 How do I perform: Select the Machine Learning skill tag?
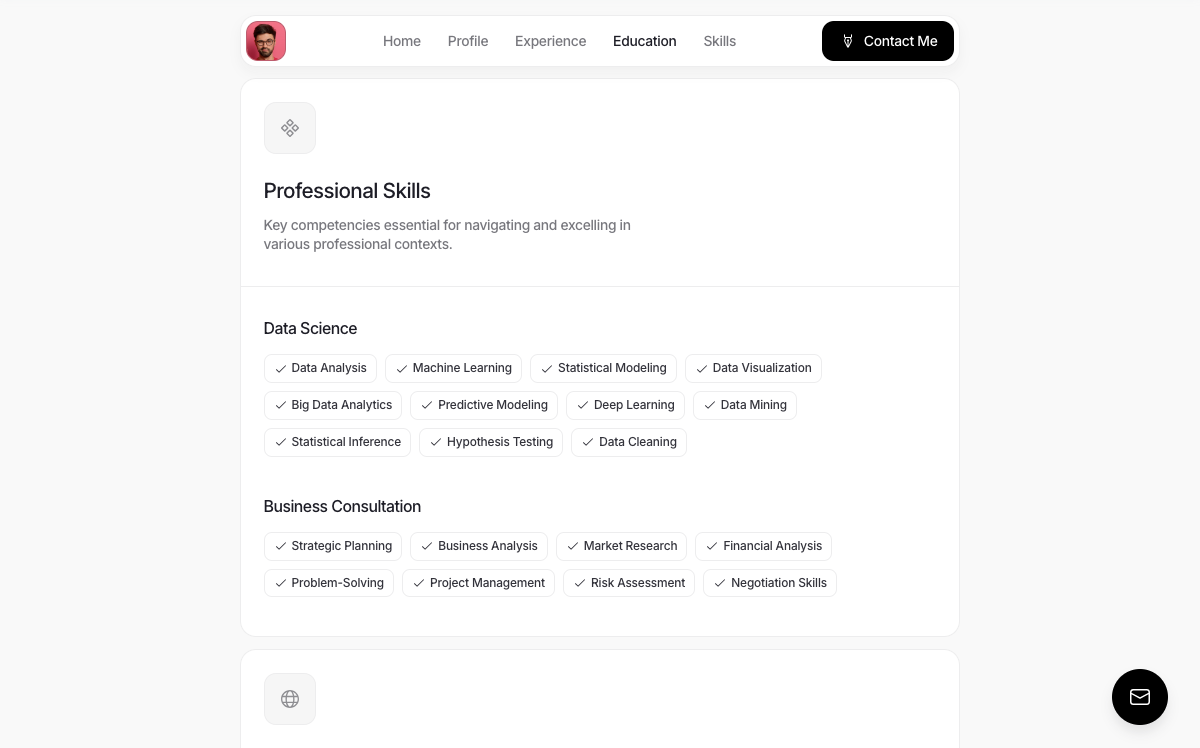coord(453,368)
